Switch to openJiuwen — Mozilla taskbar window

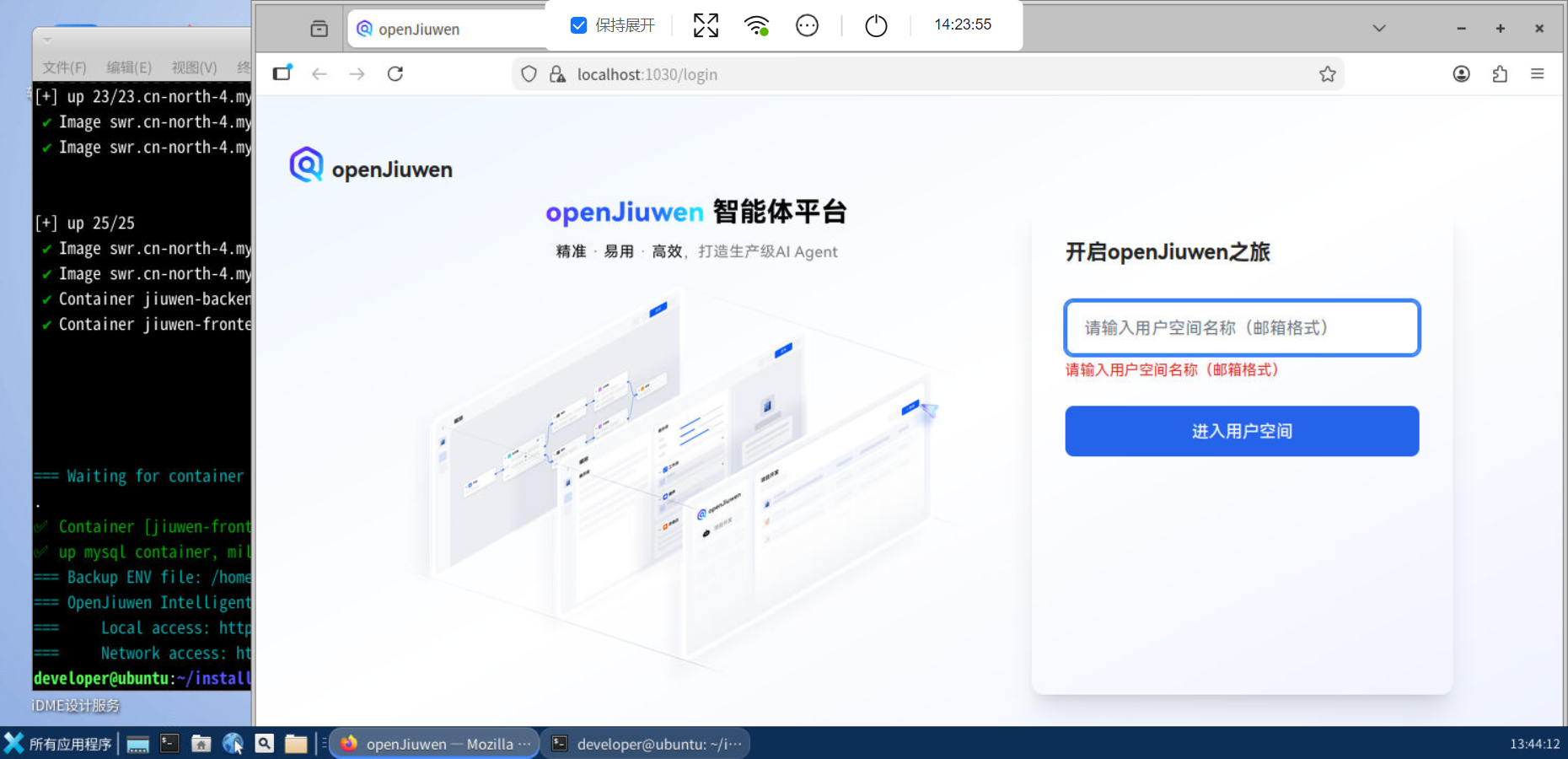[x=434, y=744]
